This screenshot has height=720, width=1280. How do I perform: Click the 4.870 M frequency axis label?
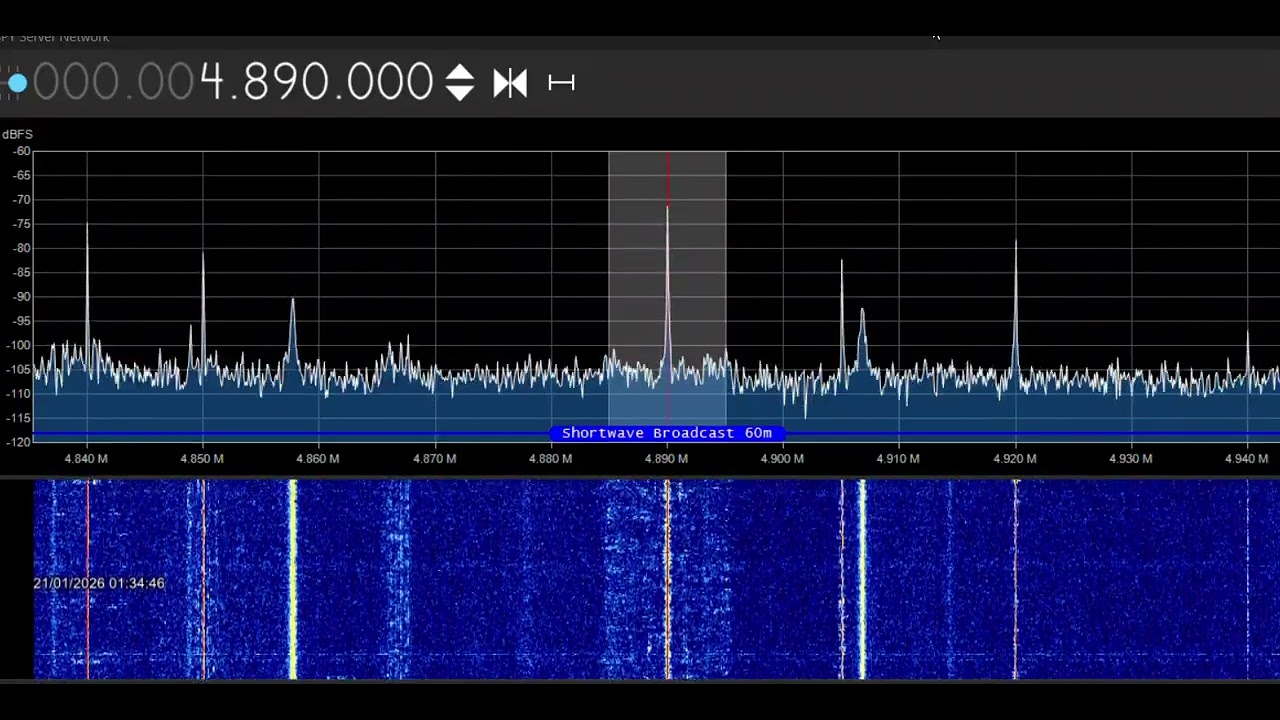[x=434, y=459]
